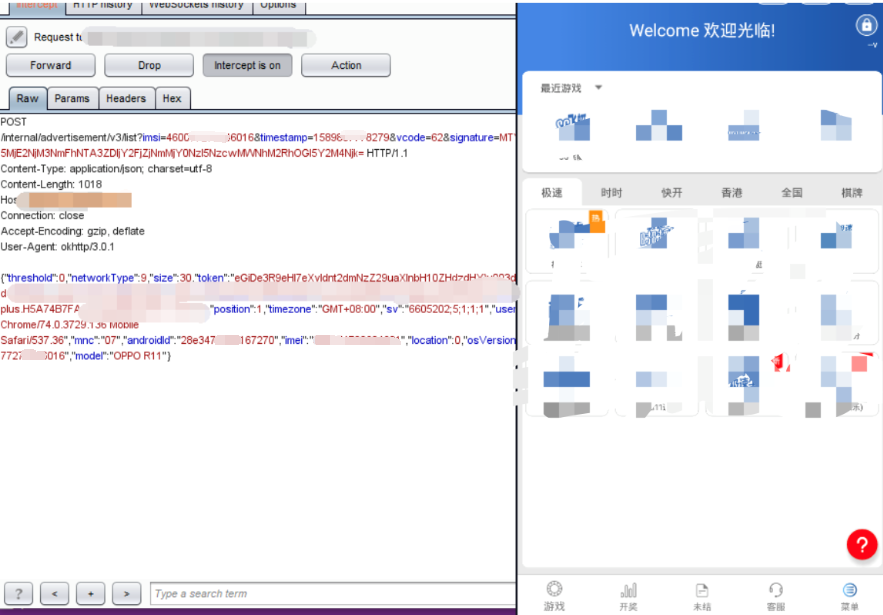883x615 pixels.
Task: Click the next match arrow button
Action: tap(126, 594)
